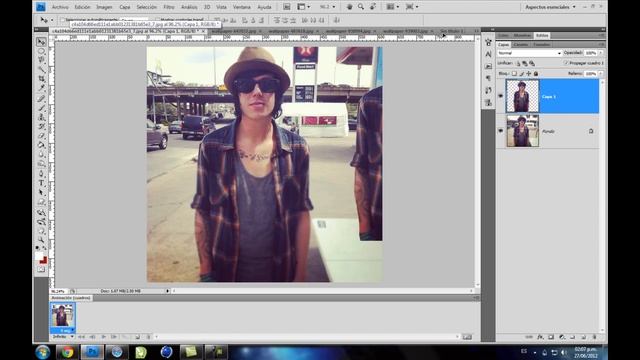Hide the Capa 1 layer with its eye icon
The width and height of the screenshot is (640, 360).
coord(501,96)
